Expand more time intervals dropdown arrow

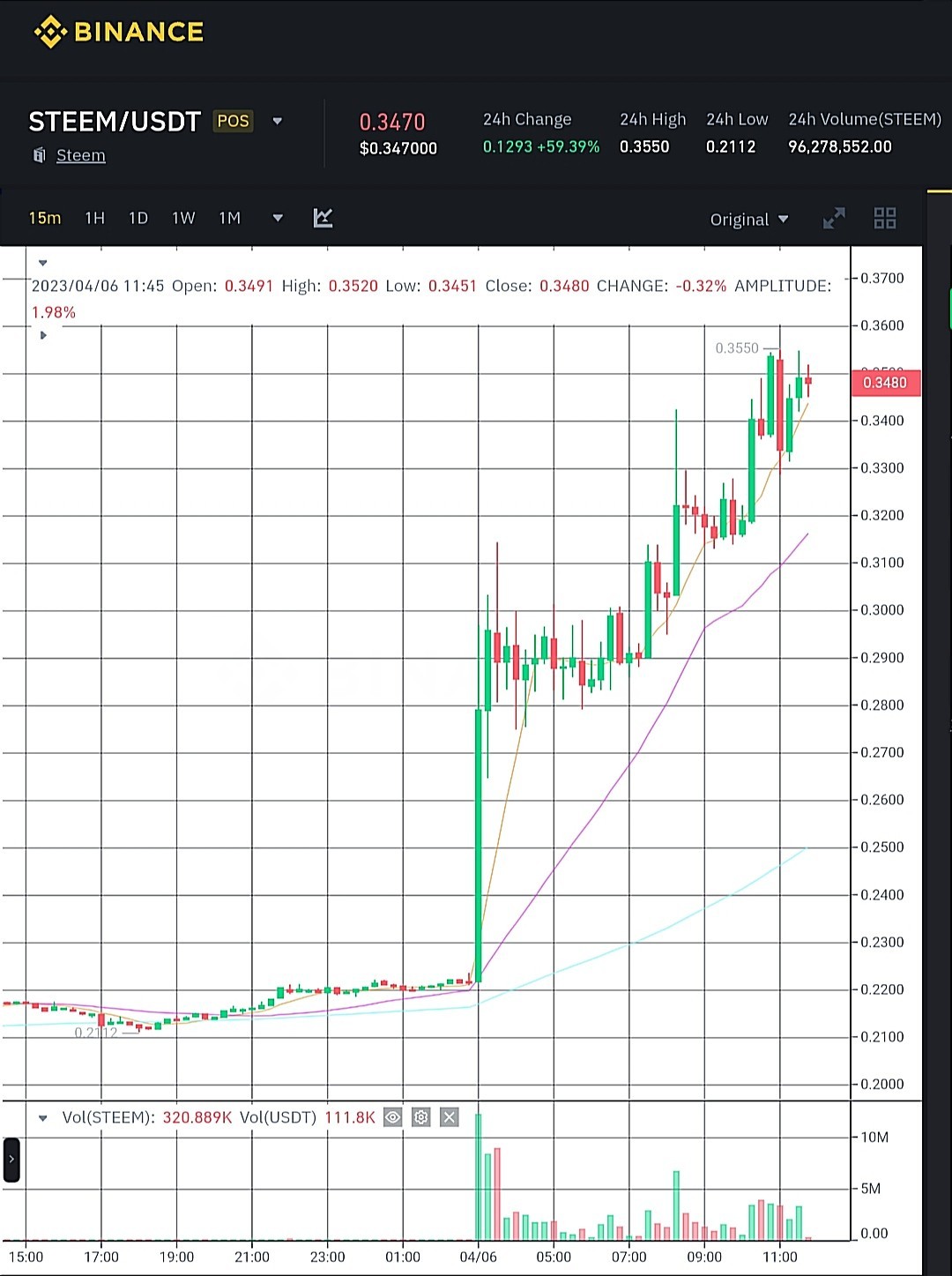278,218
